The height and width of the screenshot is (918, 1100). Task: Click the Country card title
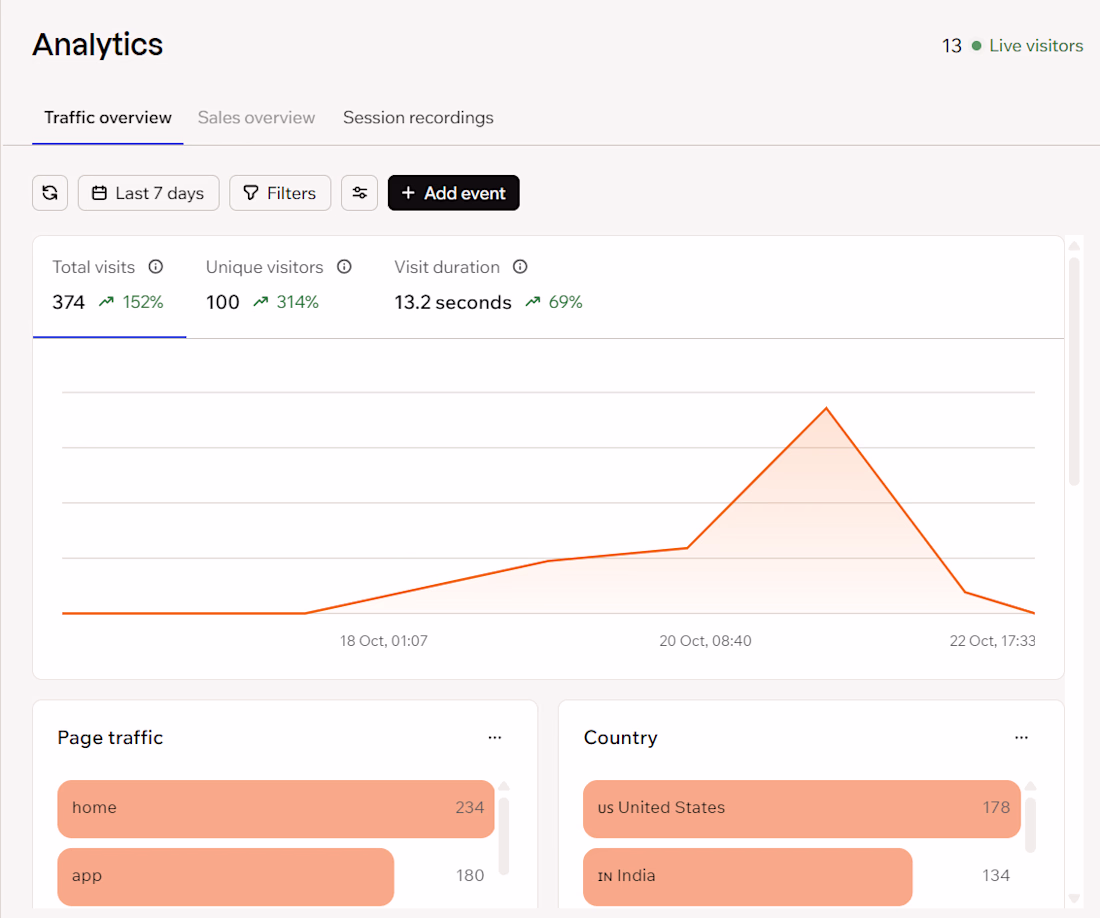[x=621, y=738]
